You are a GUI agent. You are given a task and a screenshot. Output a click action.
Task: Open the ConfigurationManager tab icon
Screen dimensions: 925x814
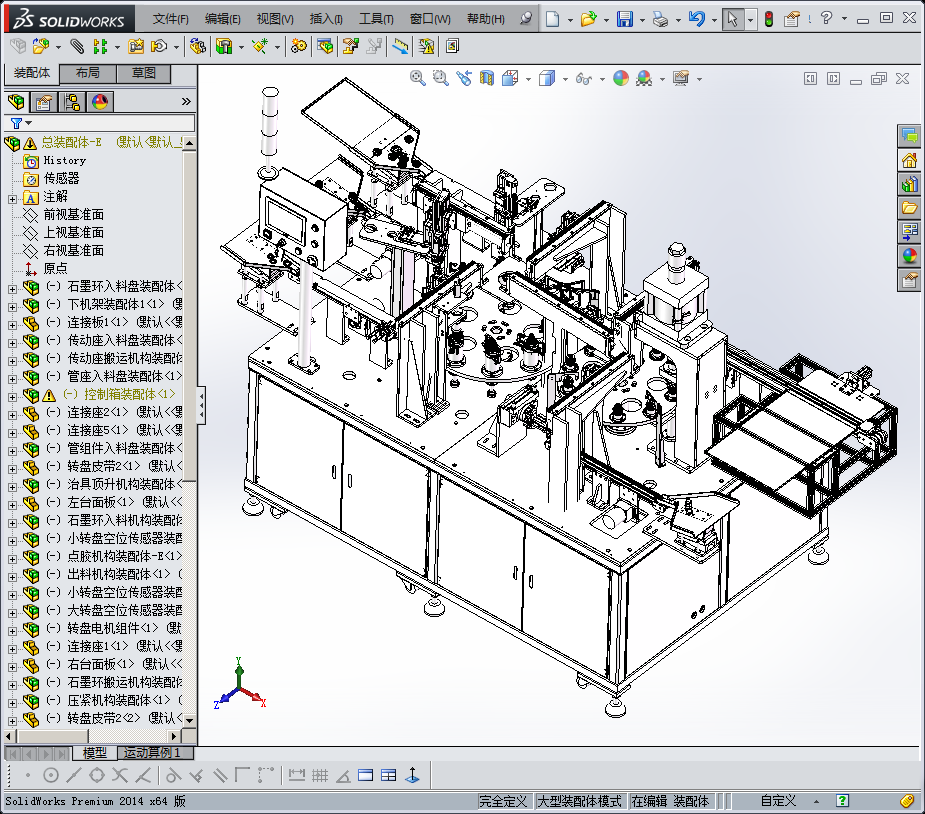point(73,102)
